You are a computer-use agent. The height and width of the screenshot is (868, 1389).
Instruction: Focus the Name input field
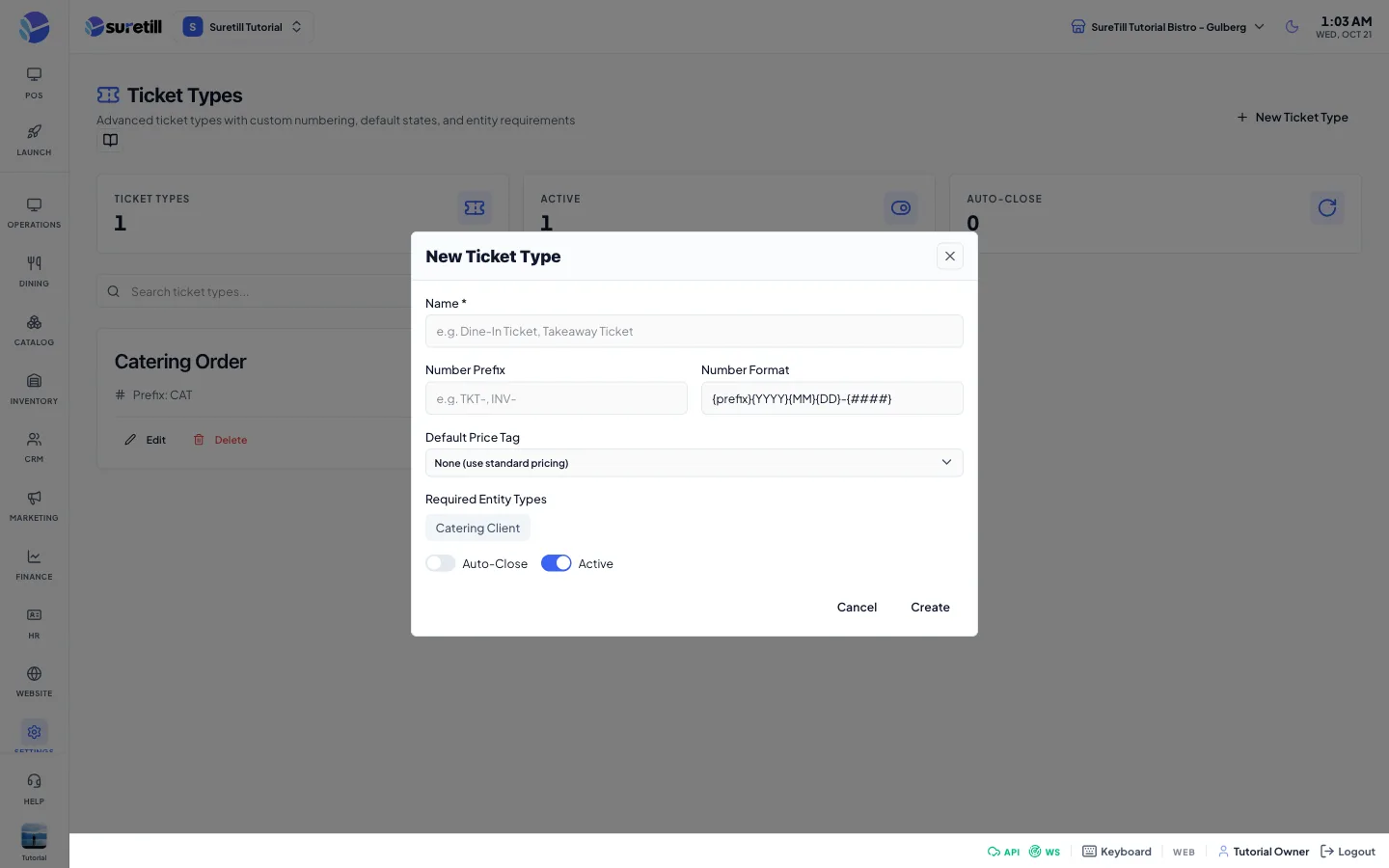click(x=694, y=332)
